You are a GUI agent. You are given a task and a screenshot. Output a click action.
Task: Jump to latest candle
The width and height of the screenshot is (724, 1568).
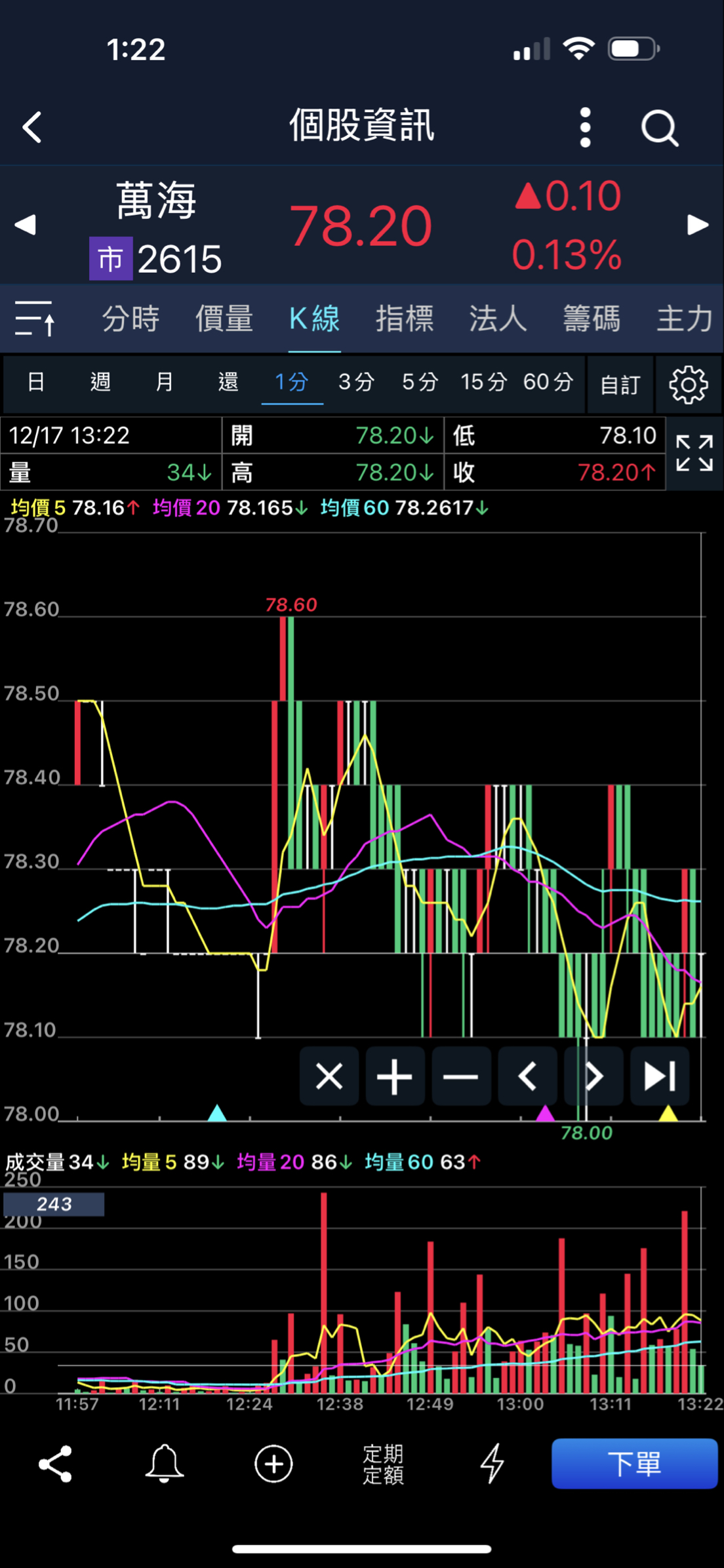coord(659,1076)
